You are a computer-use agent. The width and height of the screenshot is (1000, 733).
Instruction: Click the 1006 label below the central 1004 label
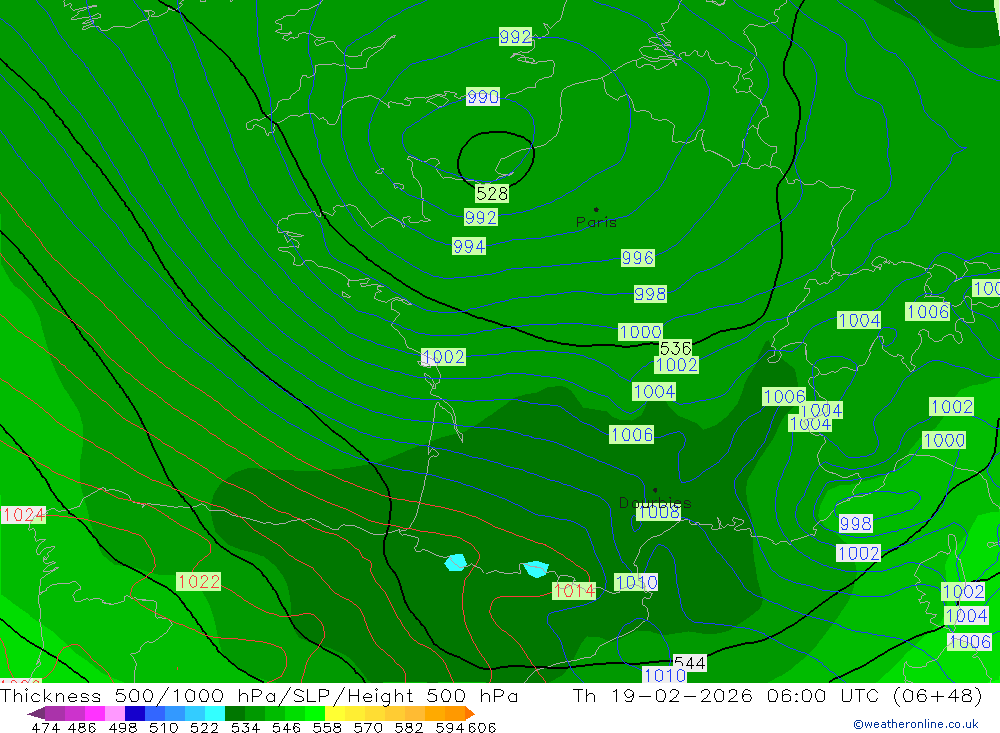[x=631, y=434]
